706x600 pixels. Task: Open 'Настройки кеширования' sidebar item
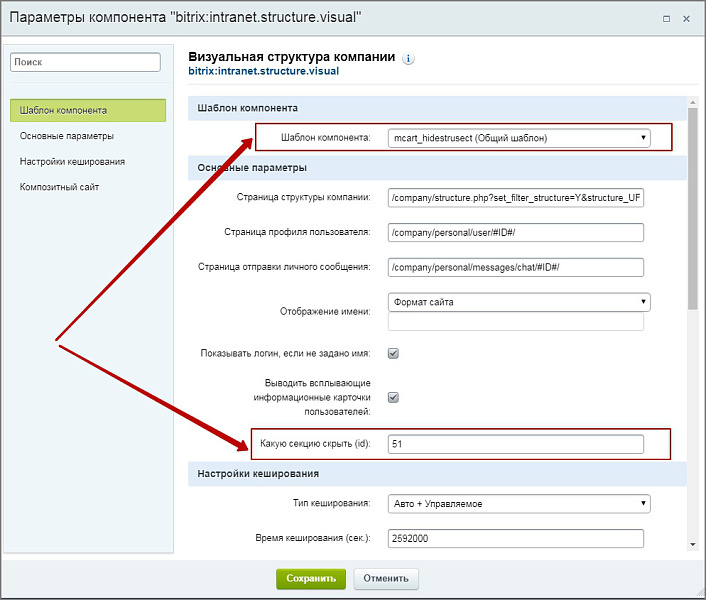pos(72,161)
